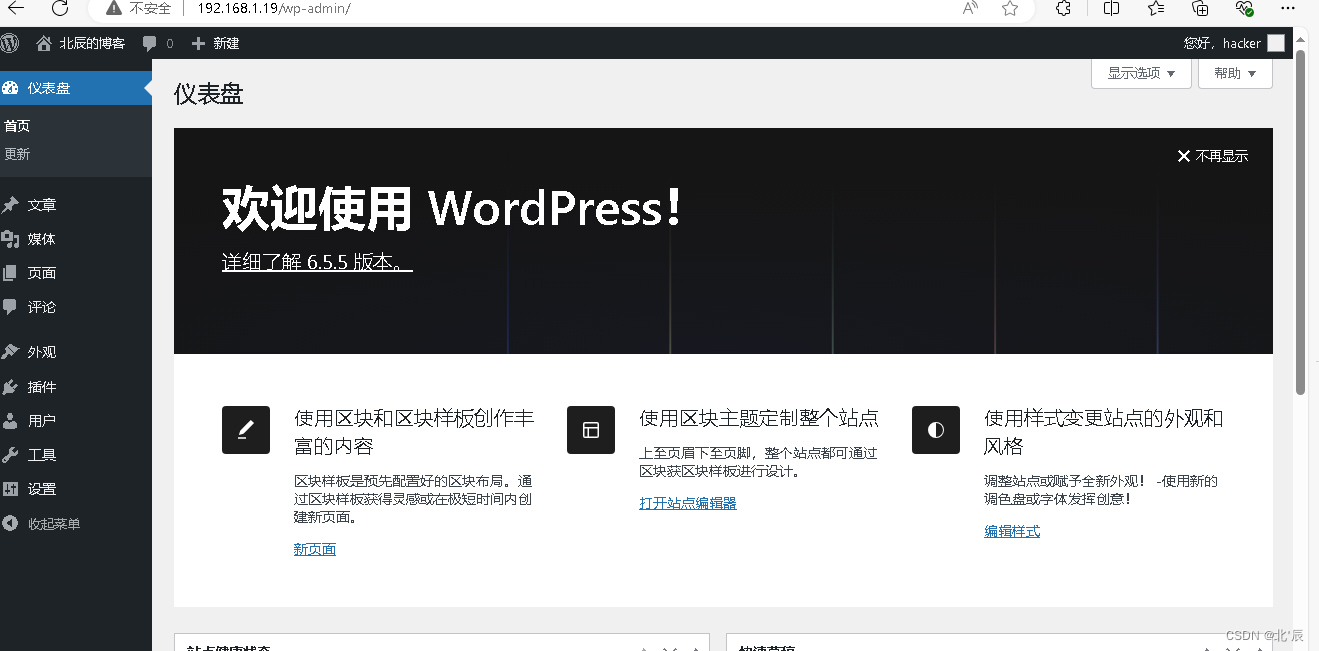
Task: Open collections icon in browser toolbar
Action: click(x=1201, y=8)
